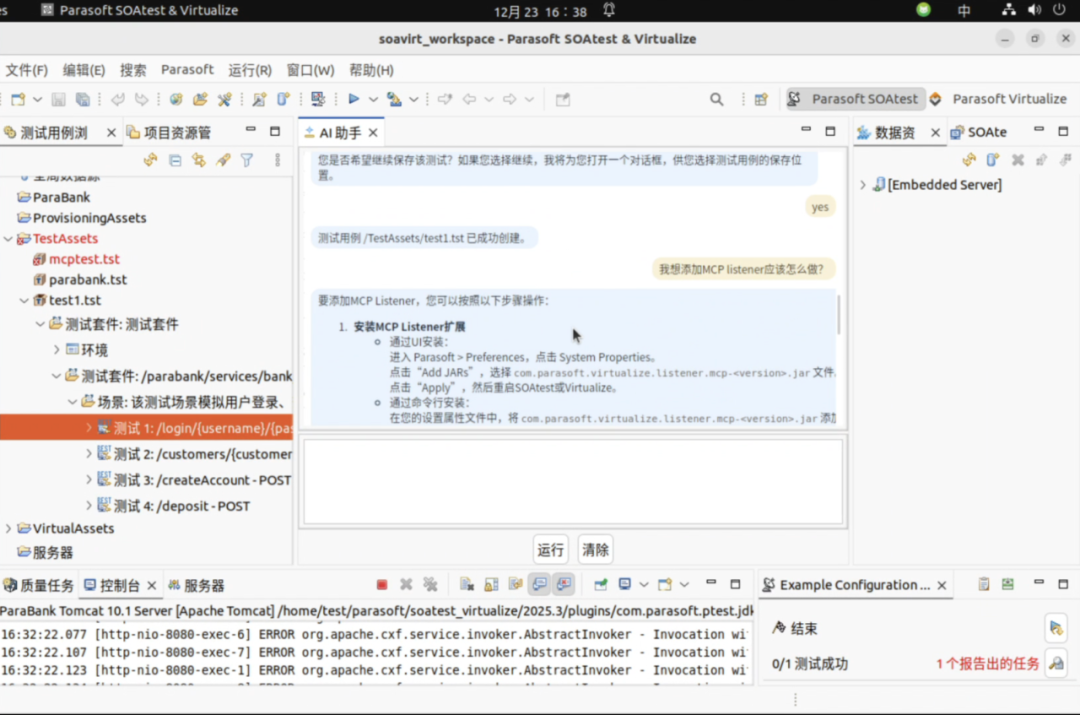Click the Open Perspective icon
The height and width of the screenshot is (715, 1080).
point(760,99)
